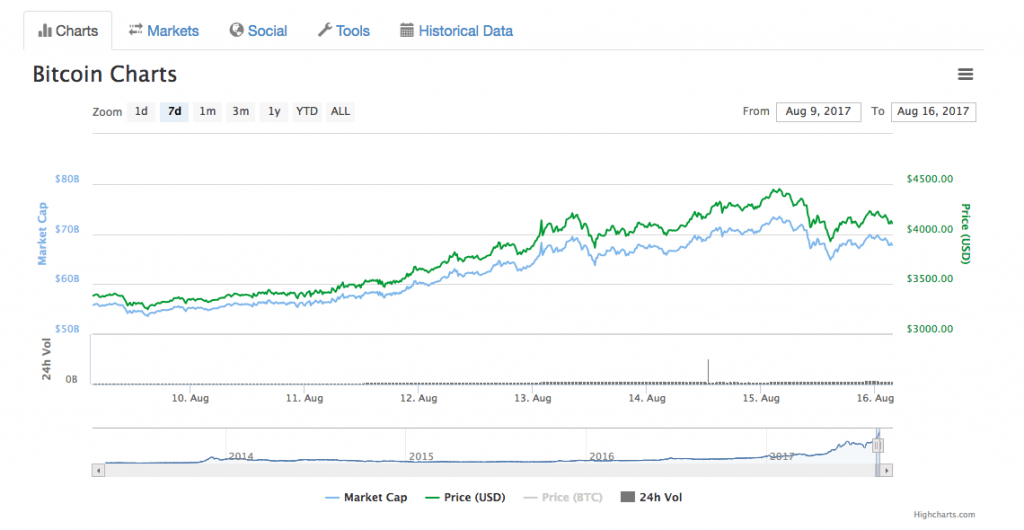
Task: Click the 15. Aug x-axis label
Action: click(x=761, y=398)
